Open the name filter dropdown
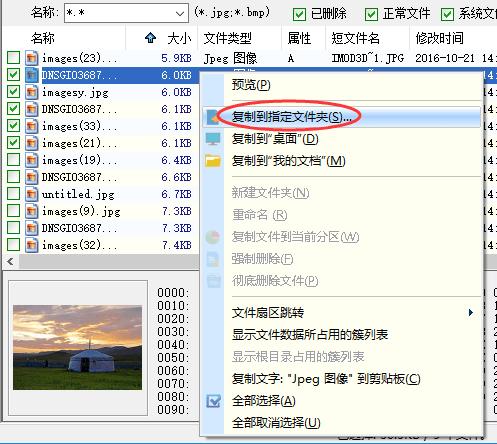 click(180, 13)
